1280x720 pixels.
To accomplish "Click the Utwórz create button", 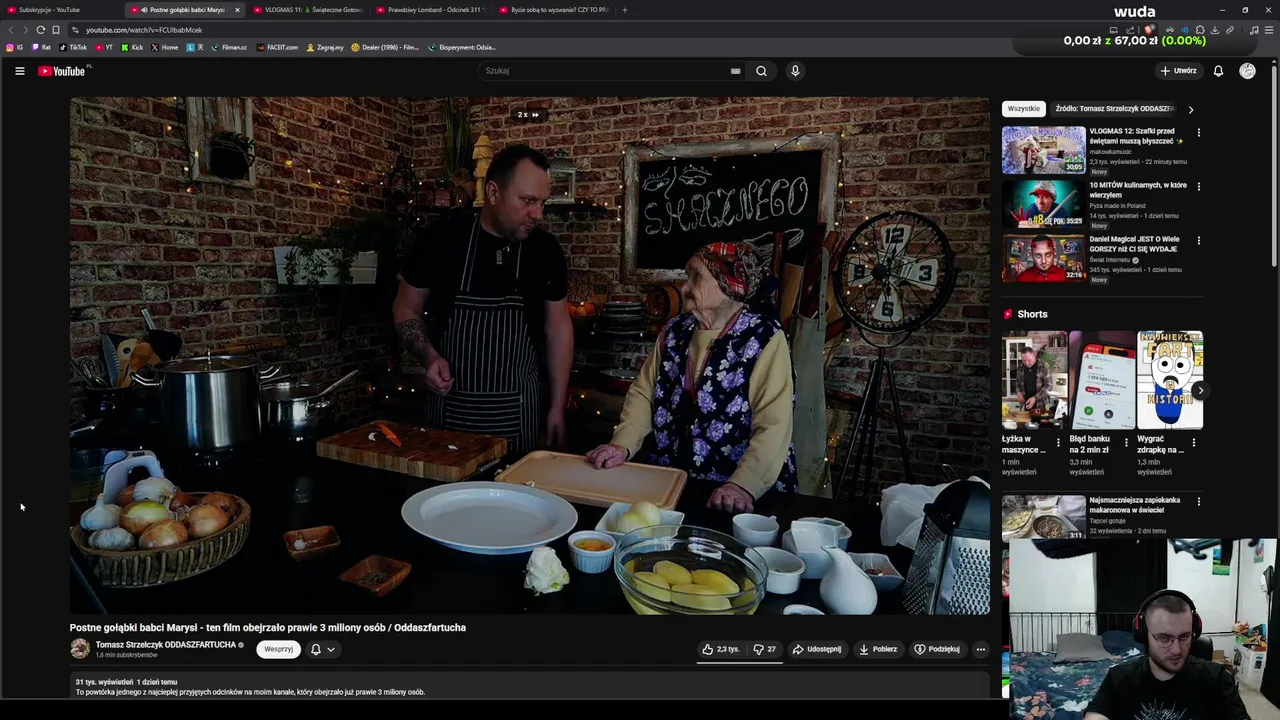I will point(1178,71).
